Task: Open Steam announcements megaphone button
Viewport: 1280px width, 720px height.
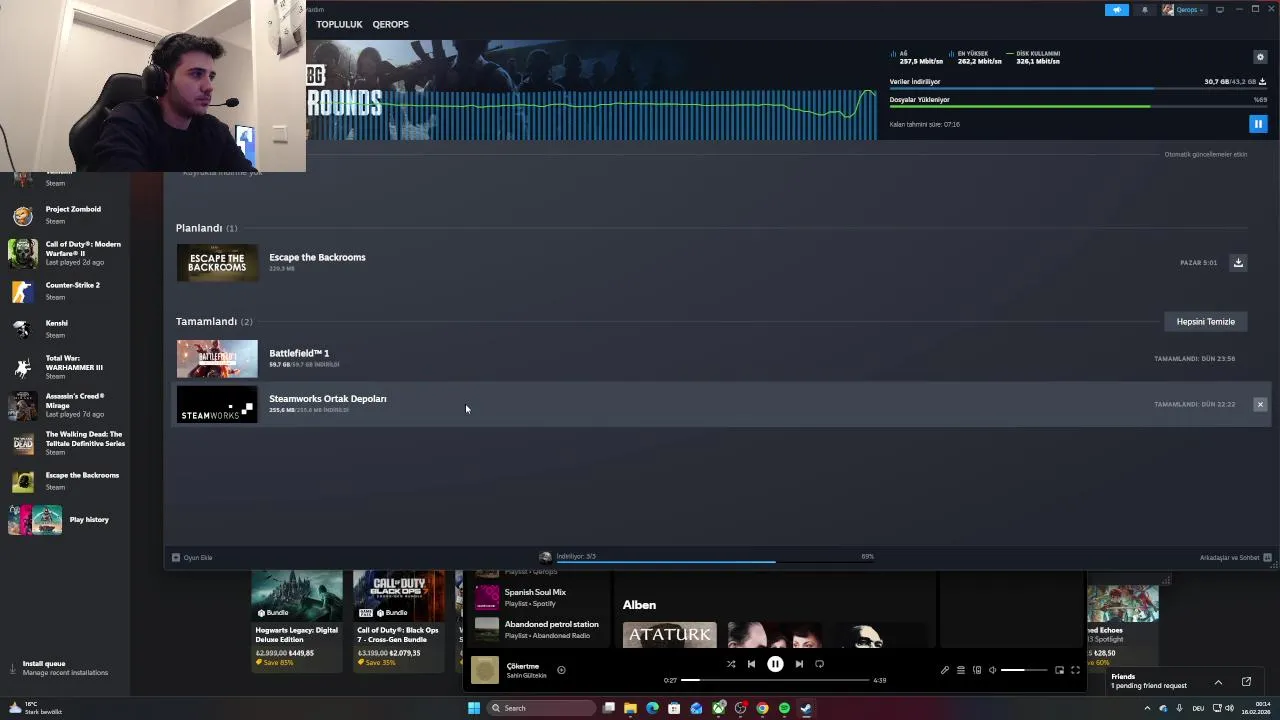Action: (1117, 10)
